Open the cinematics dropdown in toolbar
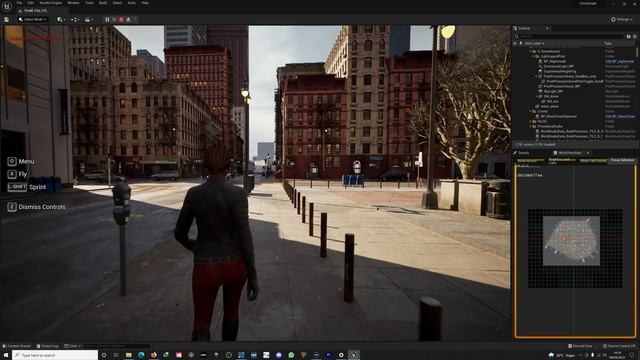 point(88,19)
